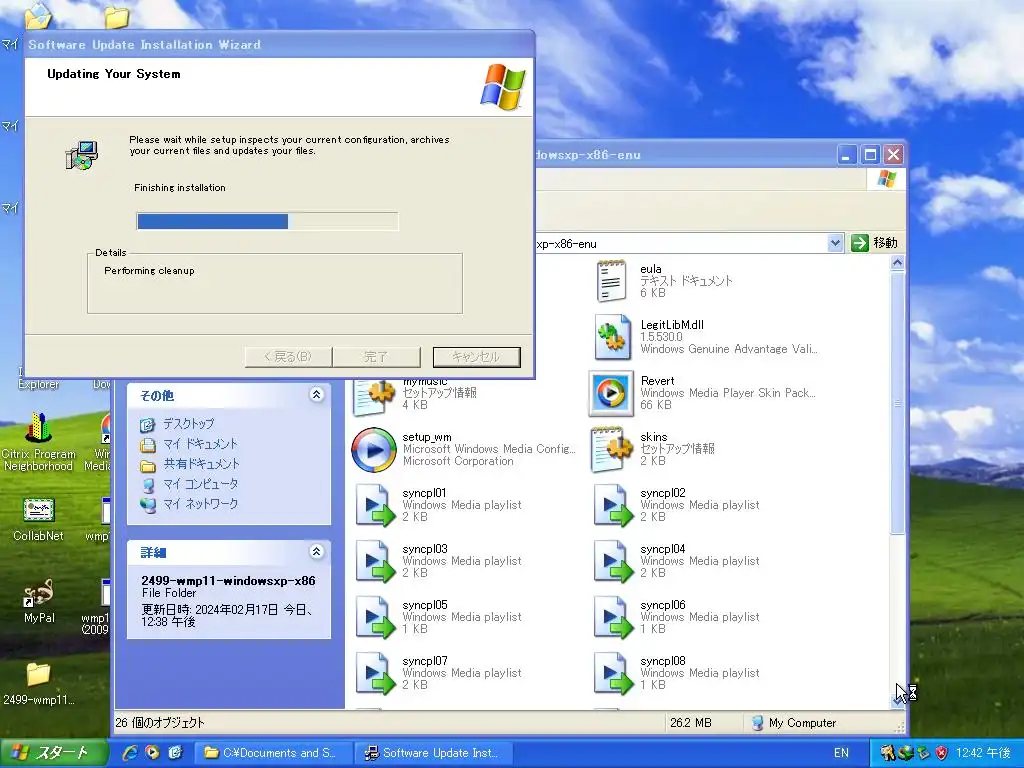Collapse the 詳細 details panel

coord(317,552)
